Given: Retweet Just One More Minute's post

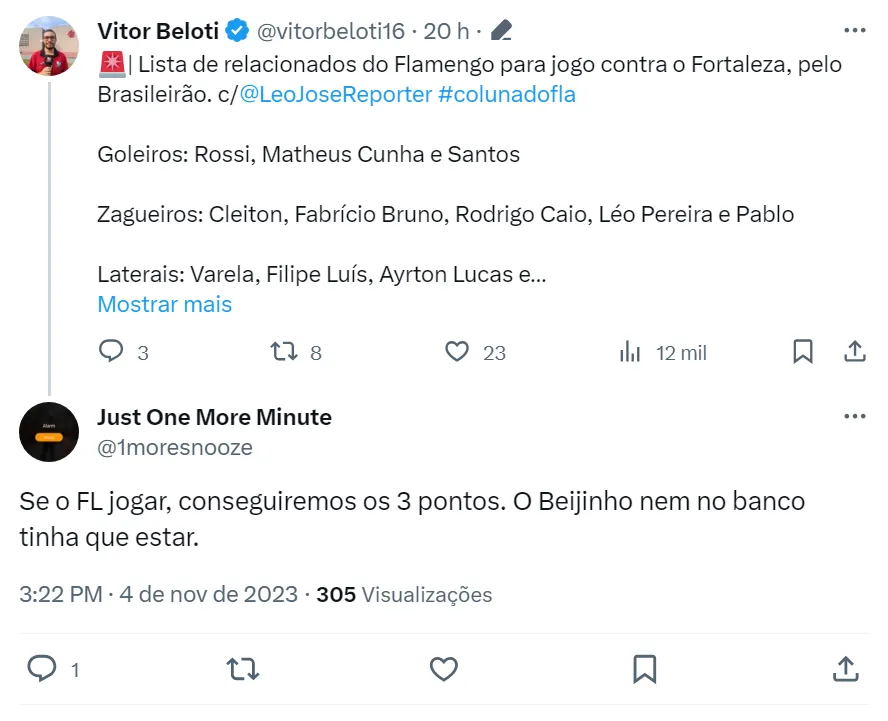Looking at the screenshot, I should pyautogui.click(x=243, y=668).
